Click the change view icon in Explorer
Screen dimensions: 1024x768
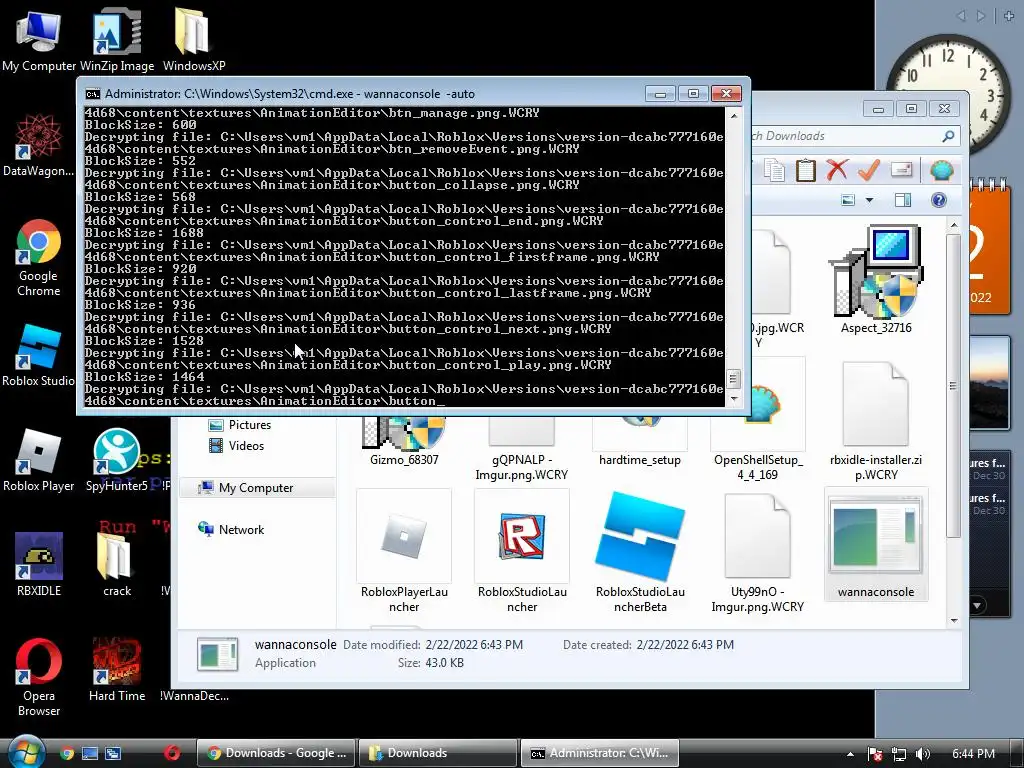(848, 200)
